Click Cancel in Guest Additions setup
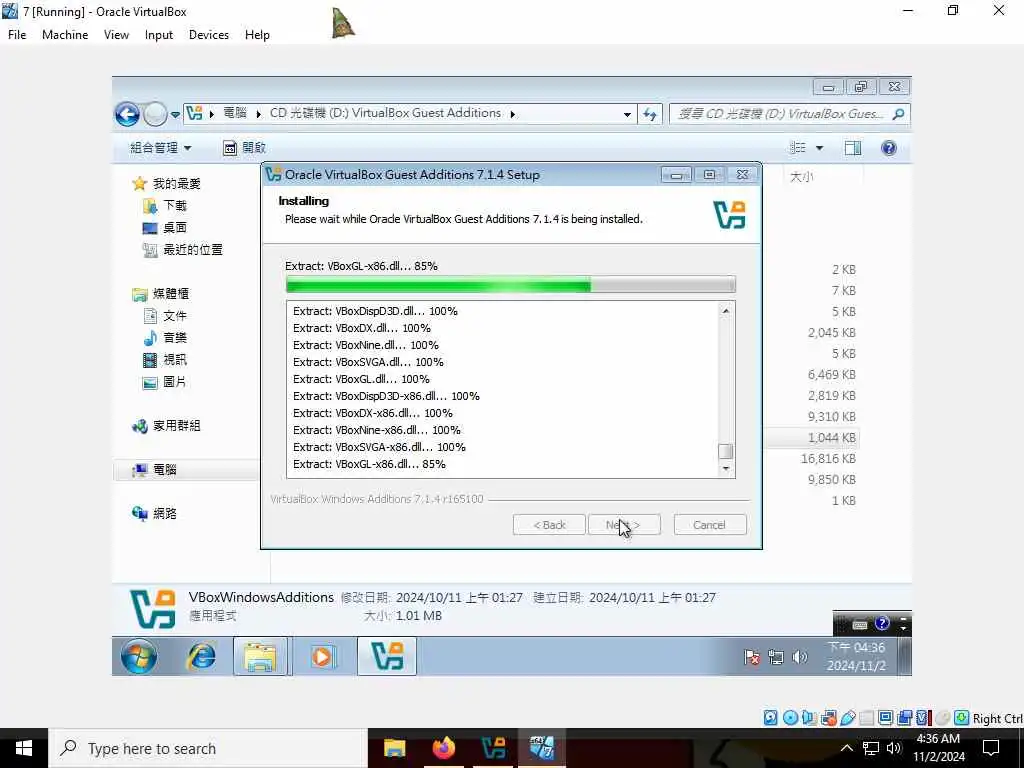The height and width of the screenshot is (768, 1024). (x=710, y=524)
